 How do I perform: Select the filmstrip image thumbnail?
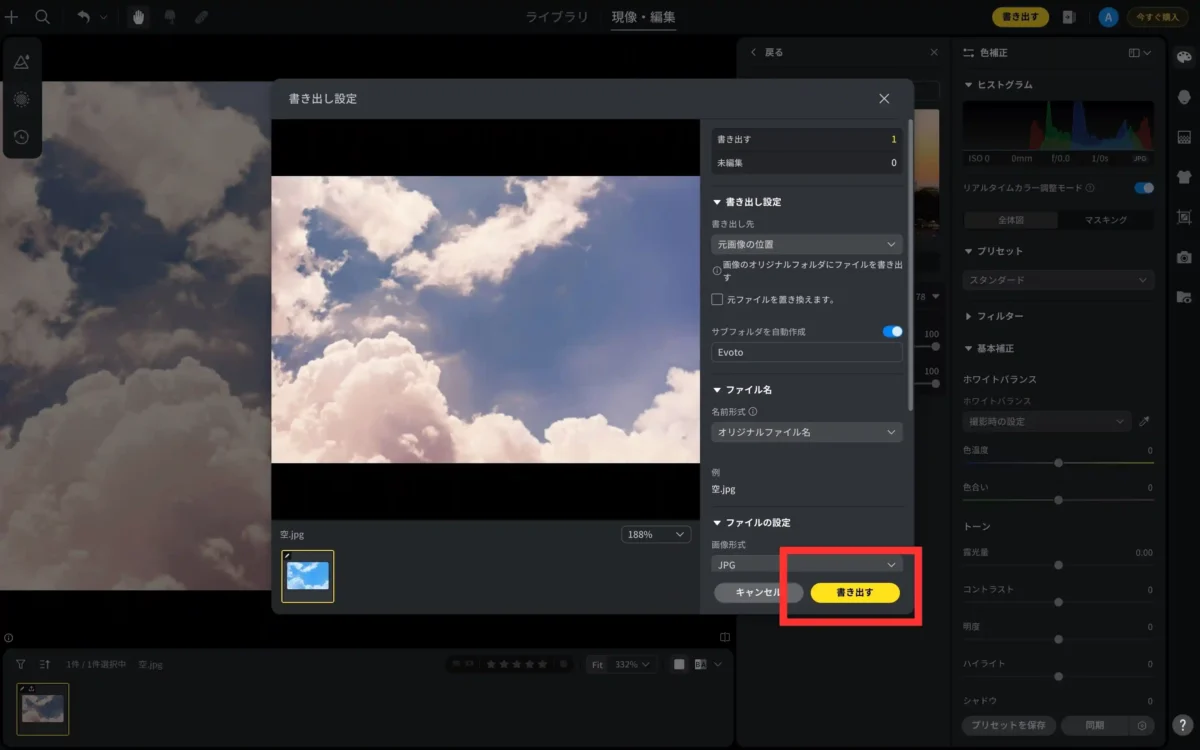coord(43,708)
